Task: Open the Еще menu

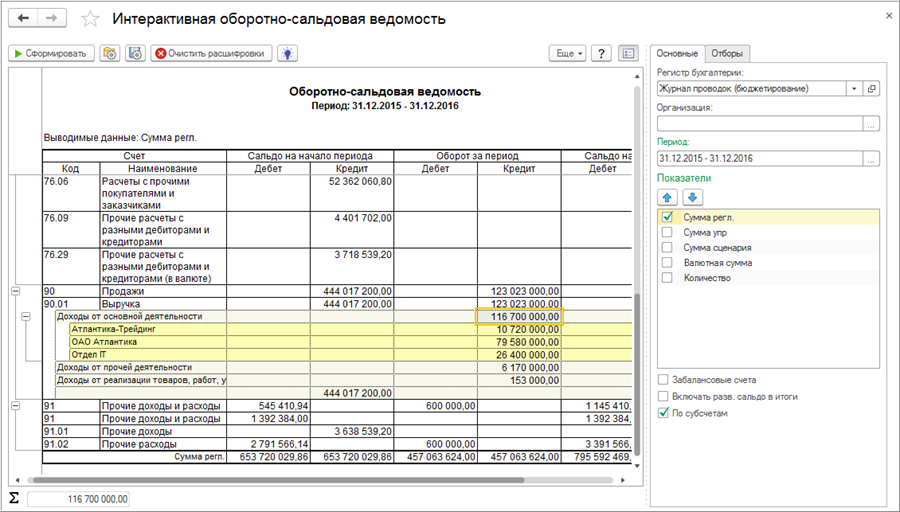Action: coord(567,53)
